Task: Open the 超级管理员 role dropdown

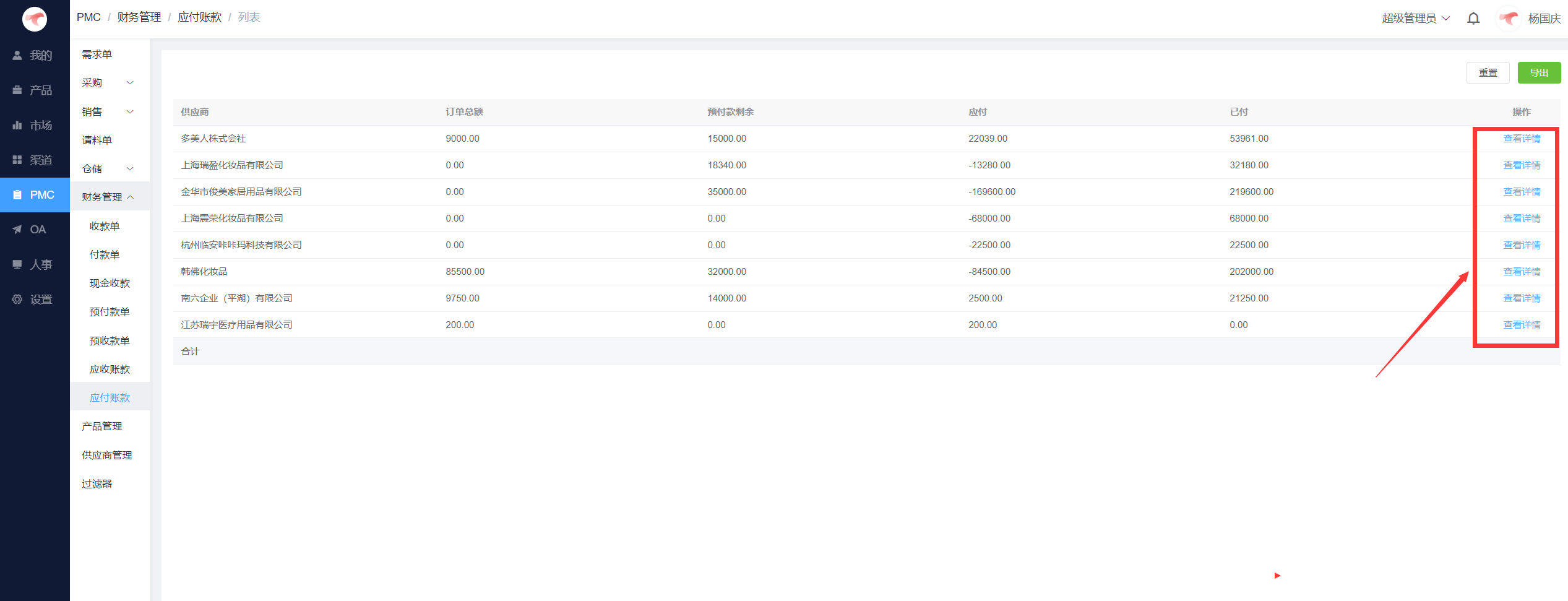Action: click(1416, 19)
